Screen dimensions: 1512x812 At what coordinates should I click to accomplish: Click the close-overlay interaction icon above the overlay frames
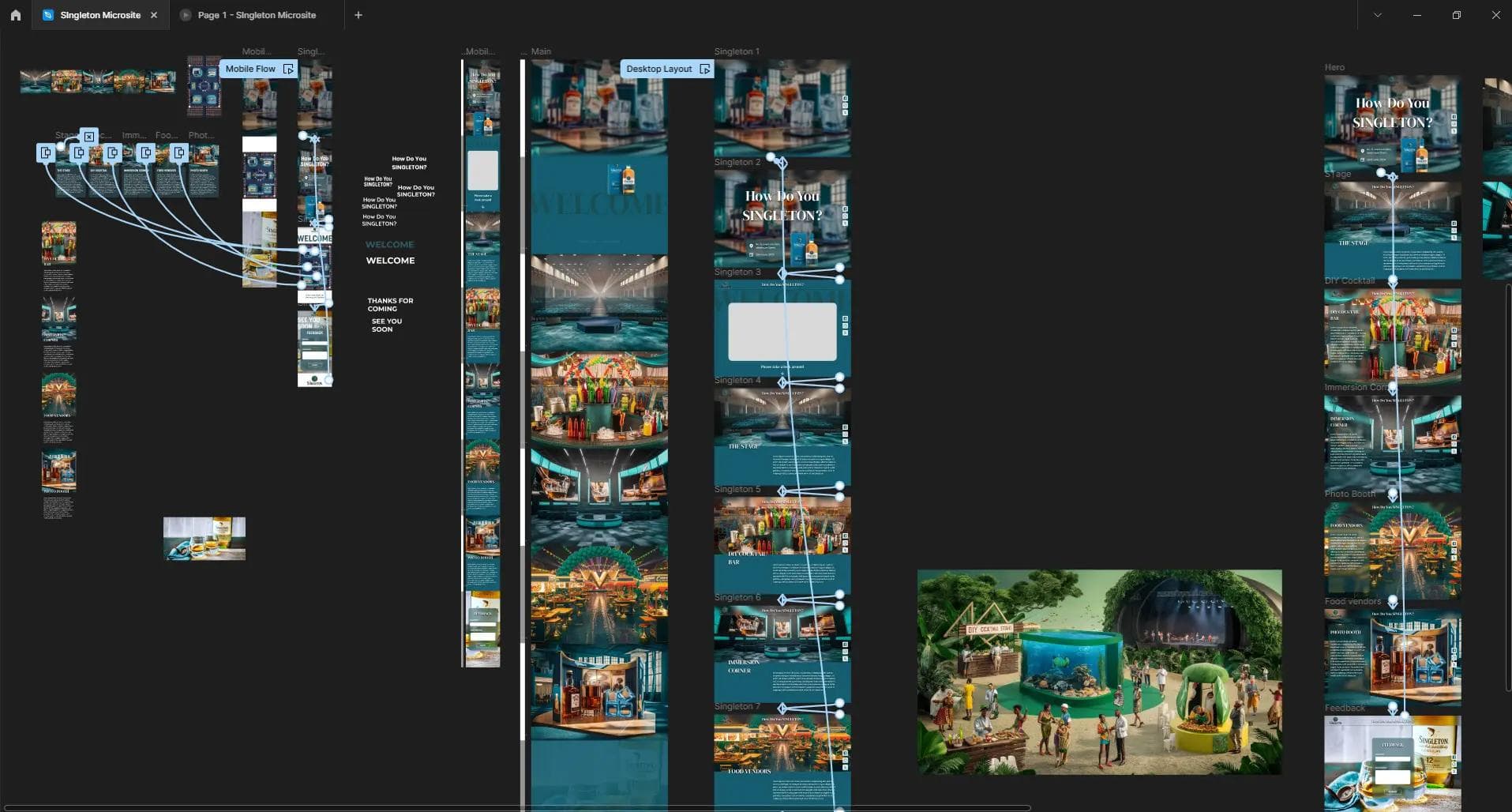pos(89,137)
